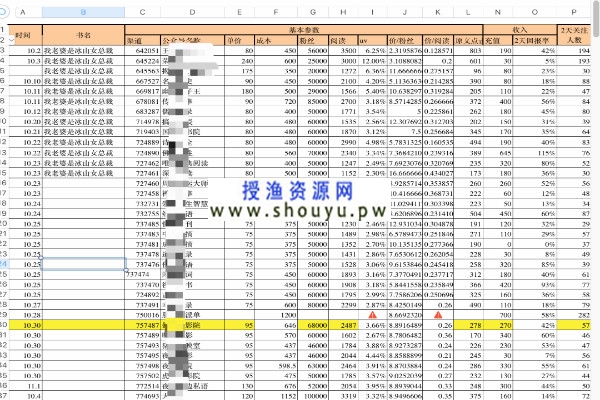Click the price cell 175
The image size is (600, 400).
(x=240, y=71)
